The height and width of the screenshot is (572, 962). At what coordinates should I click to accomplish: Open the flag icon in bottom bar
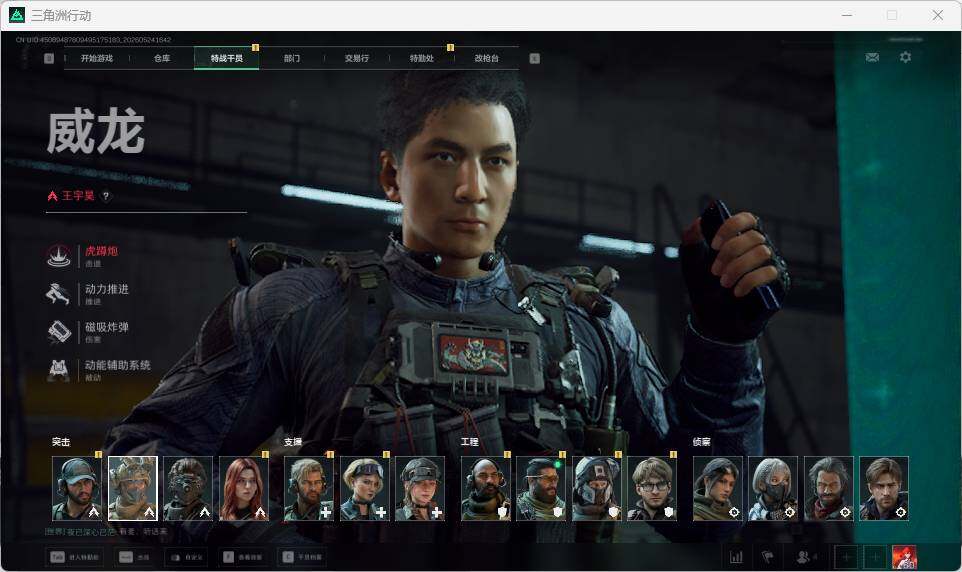[x=768, y=557]
